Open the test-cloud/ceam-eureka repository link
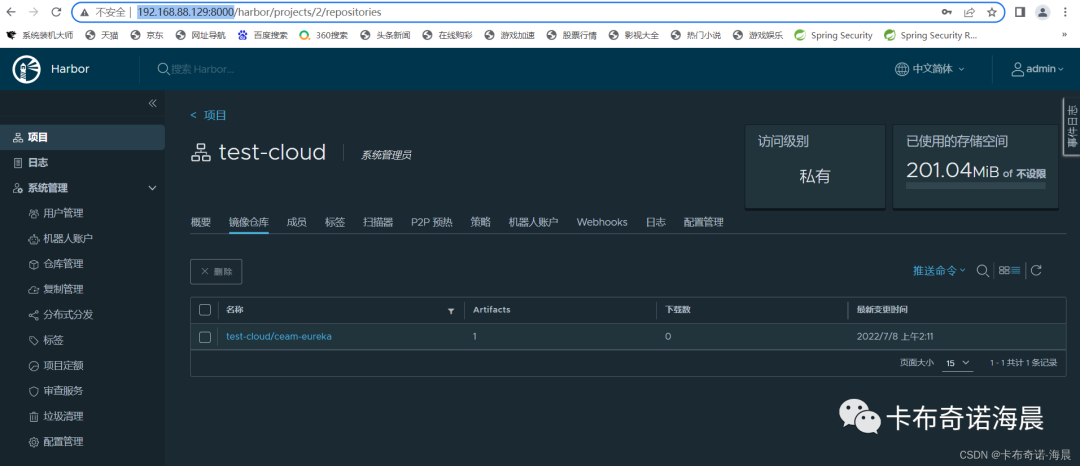 coord(279,337)
